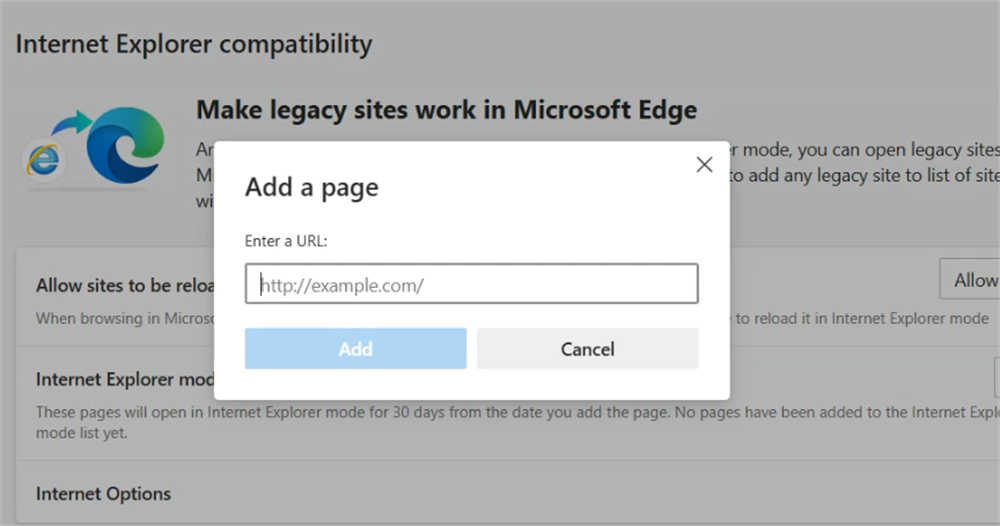Screen dimensions: 1000x526
Task: Click the Internet Explorer compatibility heading
Action: pyautogui.click(x=194, y=44)
